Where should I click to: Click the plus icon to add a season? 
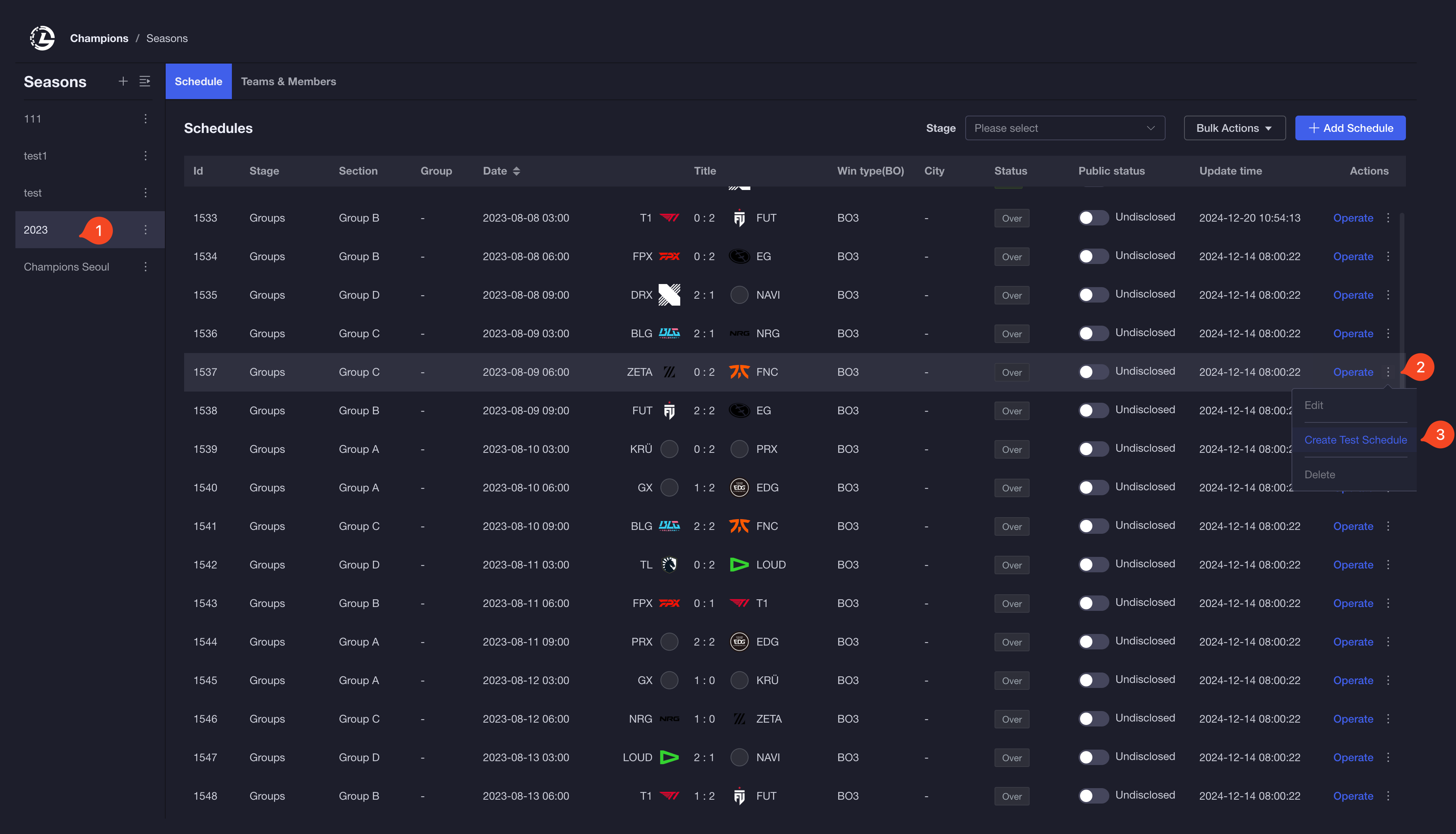[x=123, y=81]
